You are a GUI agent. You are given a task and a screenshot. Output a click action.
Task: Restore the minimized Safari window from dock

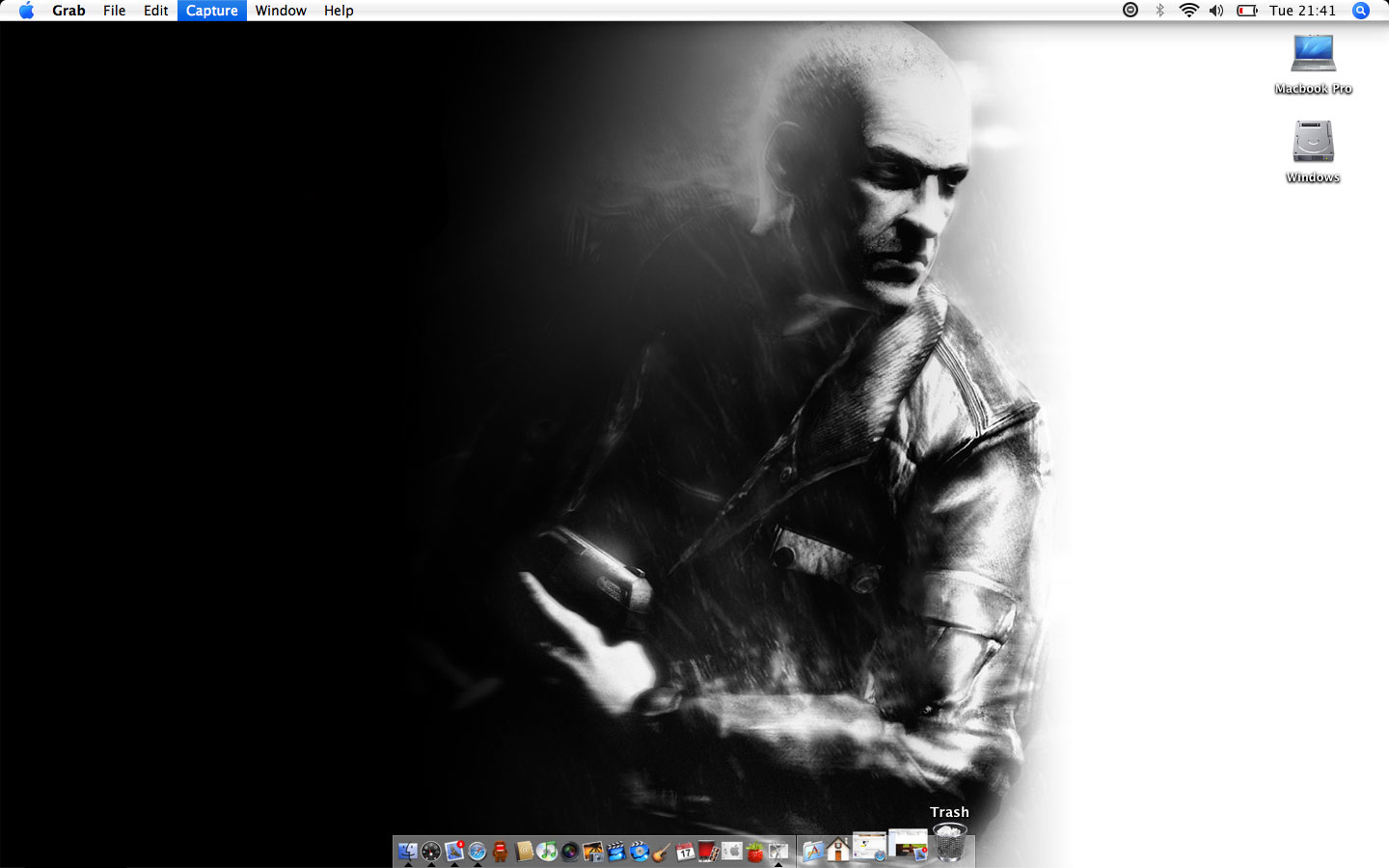coord(869,847)
